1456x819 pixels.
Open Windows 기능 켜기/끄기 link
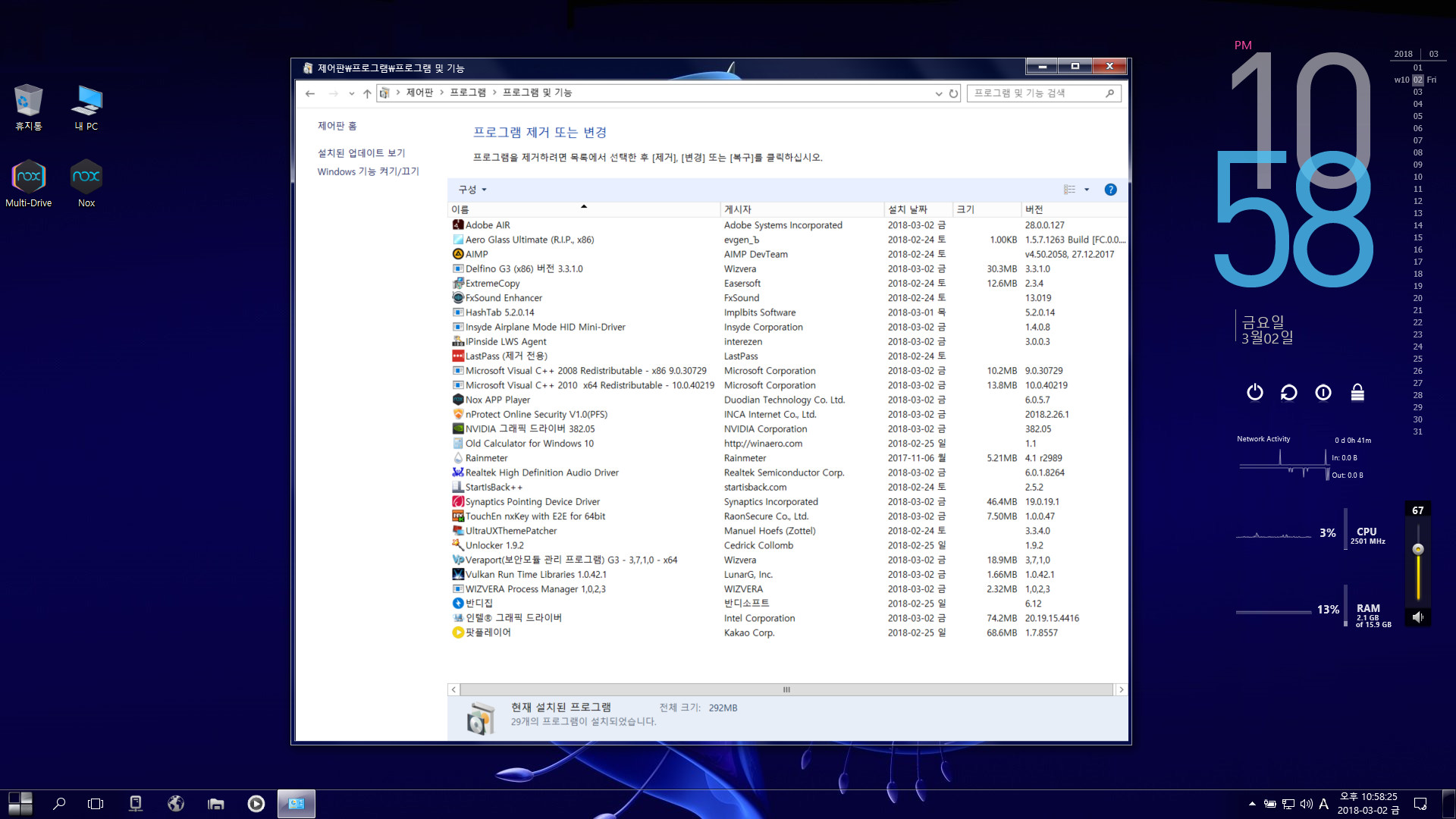368,171
